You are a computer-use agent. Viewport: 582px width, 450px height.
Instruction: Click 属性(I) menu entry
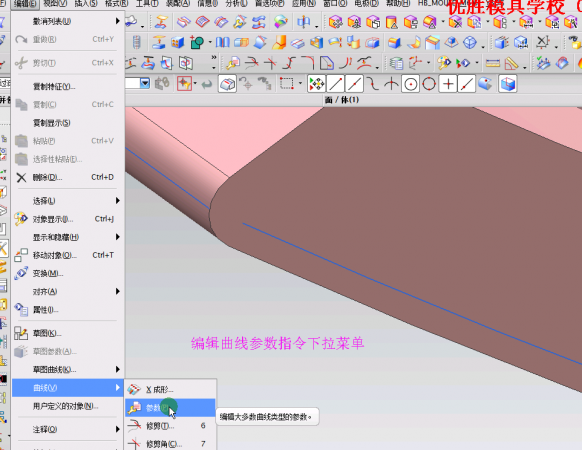click(x=68, y=310)
